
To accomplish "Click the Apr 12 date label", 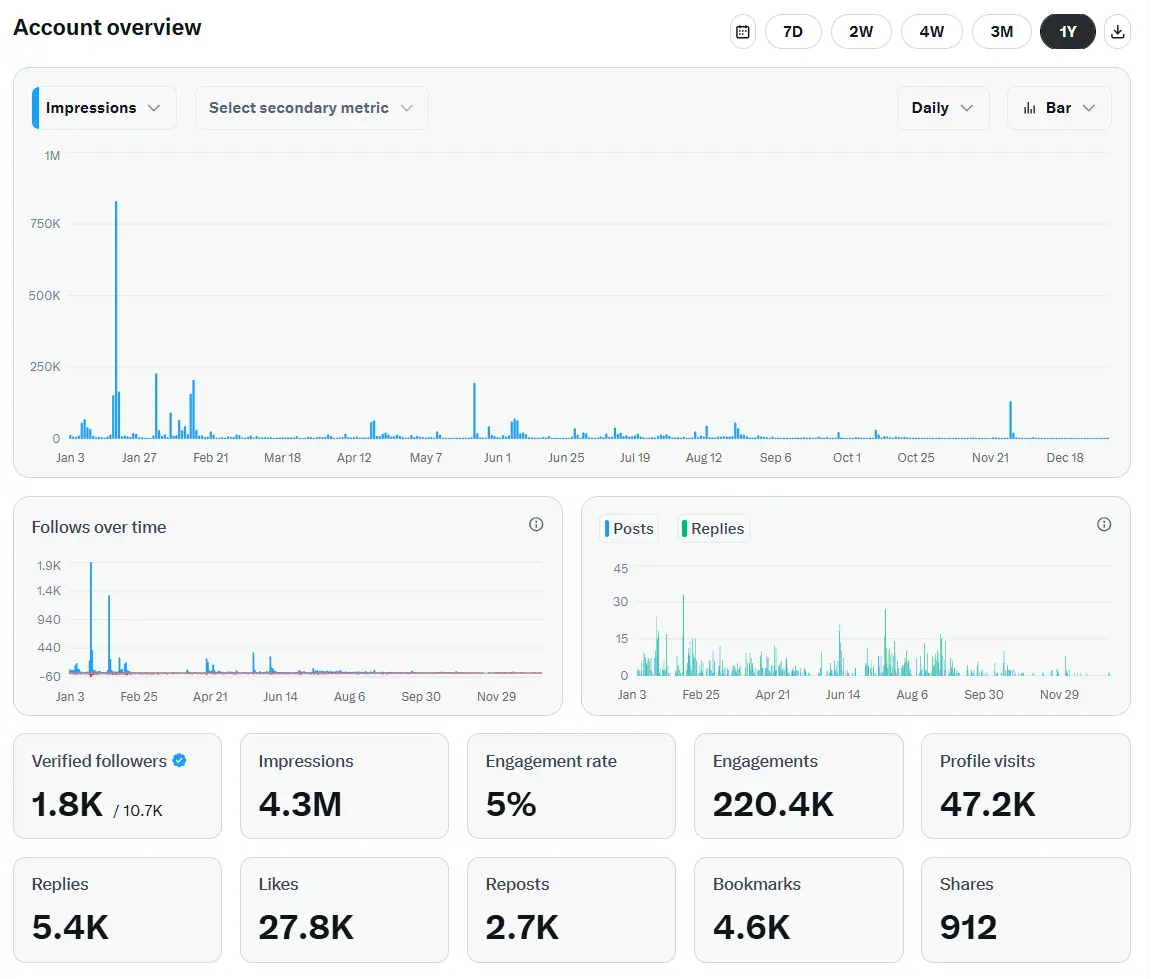I will [354, 458].
